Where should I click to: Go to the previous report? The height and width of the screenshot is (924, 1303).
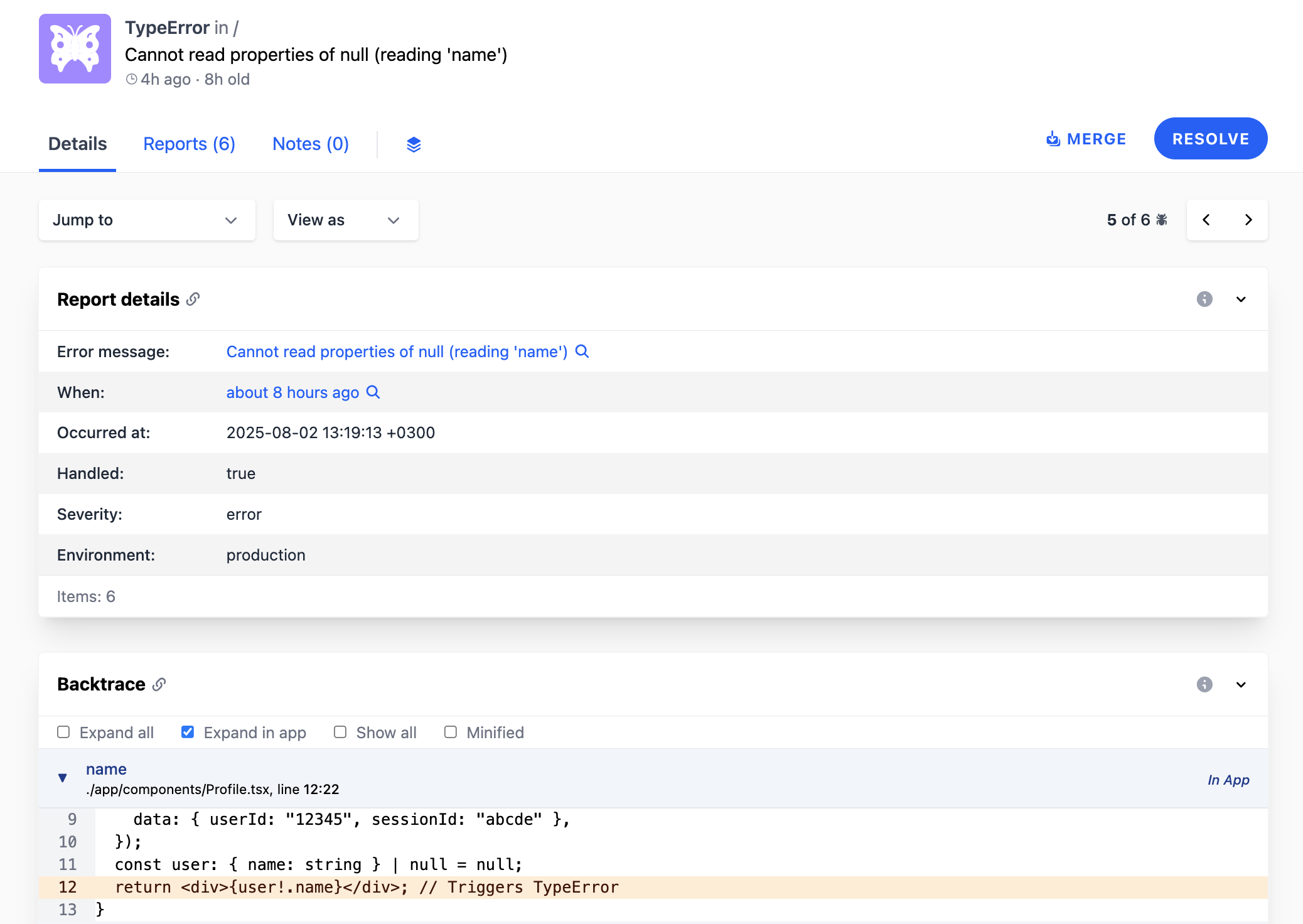(x=1206, y=220)
